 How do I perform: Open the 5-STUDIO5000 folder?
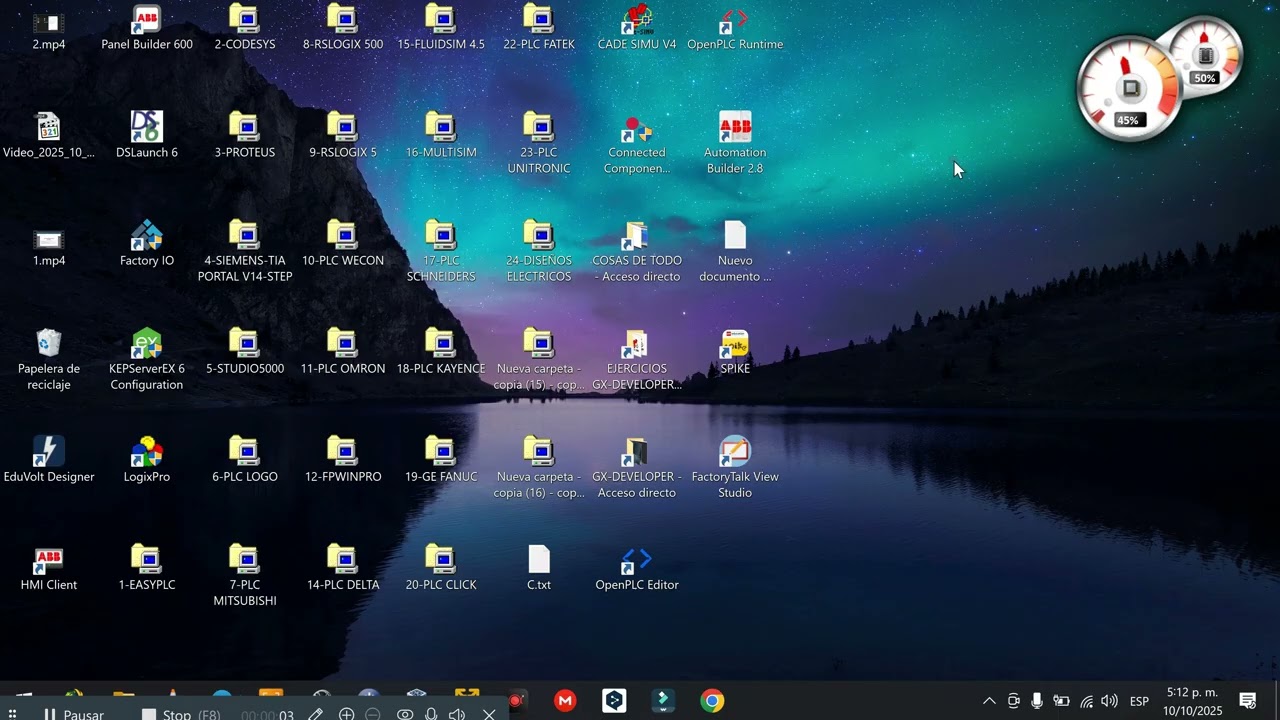click(245, 352)
